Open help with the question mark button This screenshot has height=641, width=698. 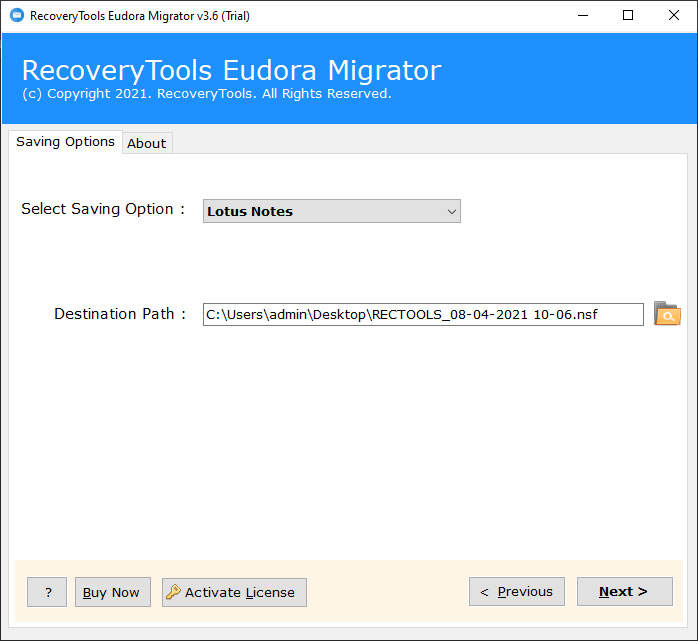click(x=47, y=592)
